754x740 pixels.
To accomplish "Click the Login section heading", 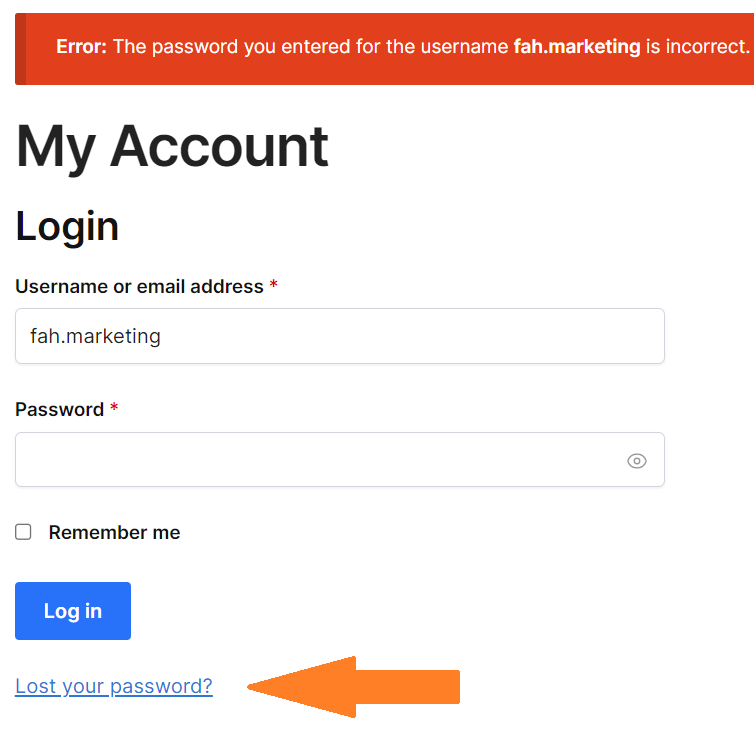I will [67, 226].
